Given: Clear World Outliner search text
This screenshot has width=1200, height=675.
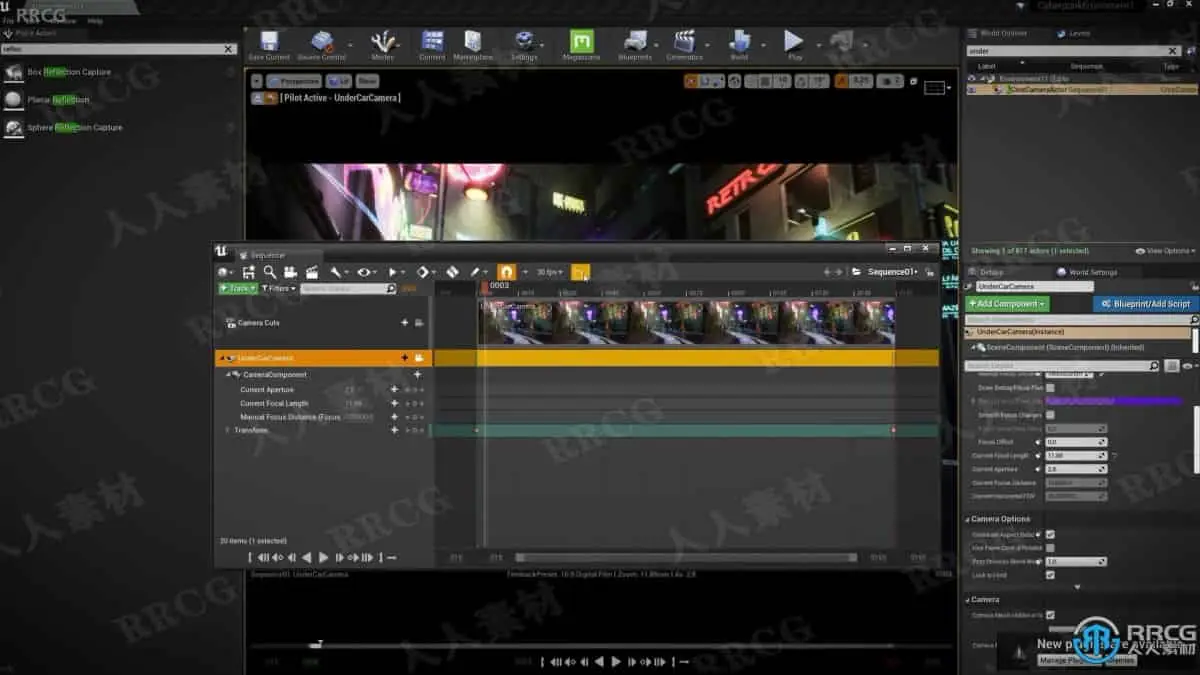Looking at the screenshot, I should click(x=1174, y=51).
